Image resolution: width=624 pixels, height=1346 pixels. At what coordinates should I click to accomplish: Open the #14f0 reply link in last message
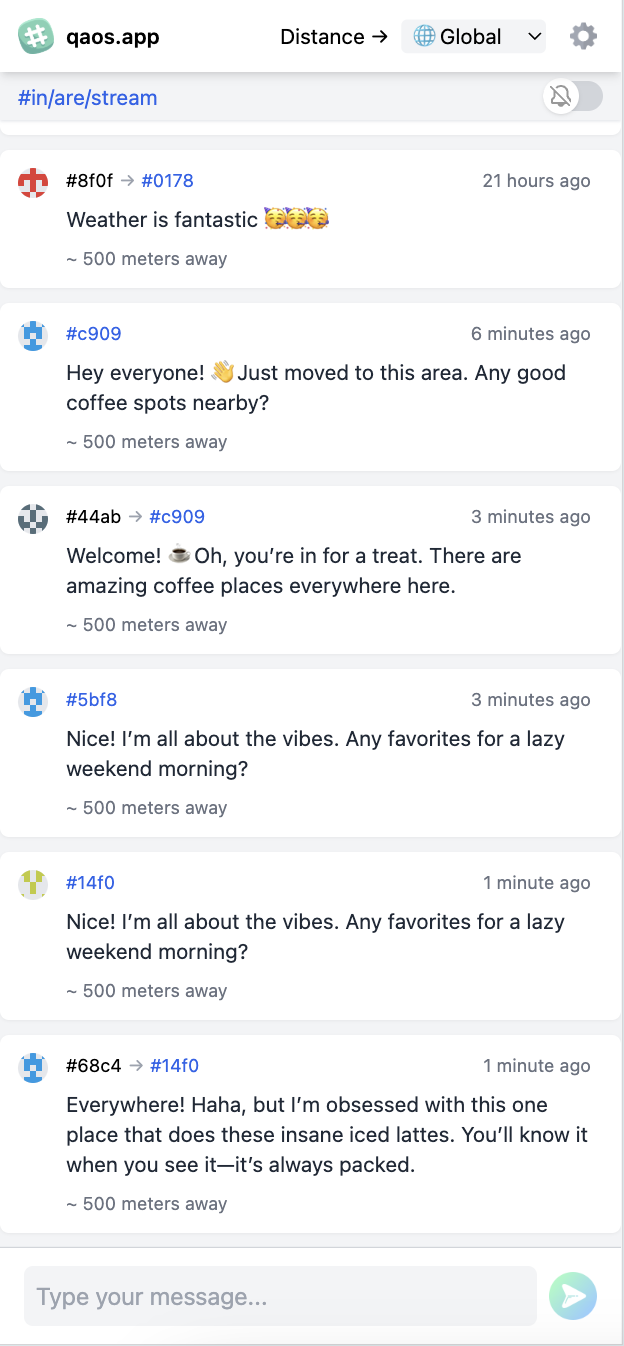174,1066
